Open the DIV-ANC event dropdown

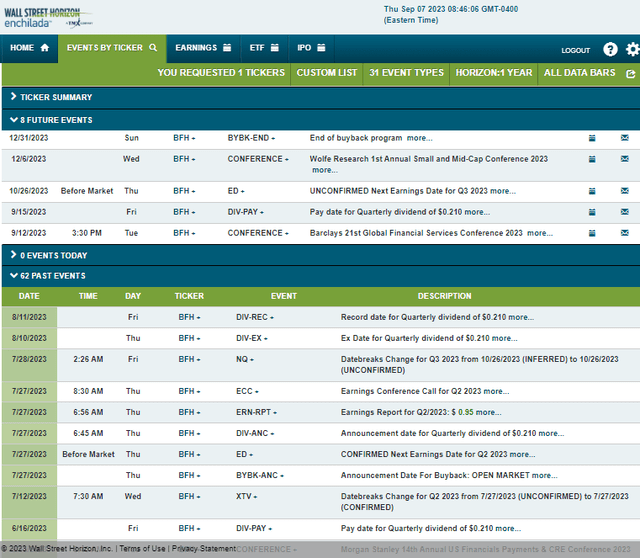[x=255, y=434]
